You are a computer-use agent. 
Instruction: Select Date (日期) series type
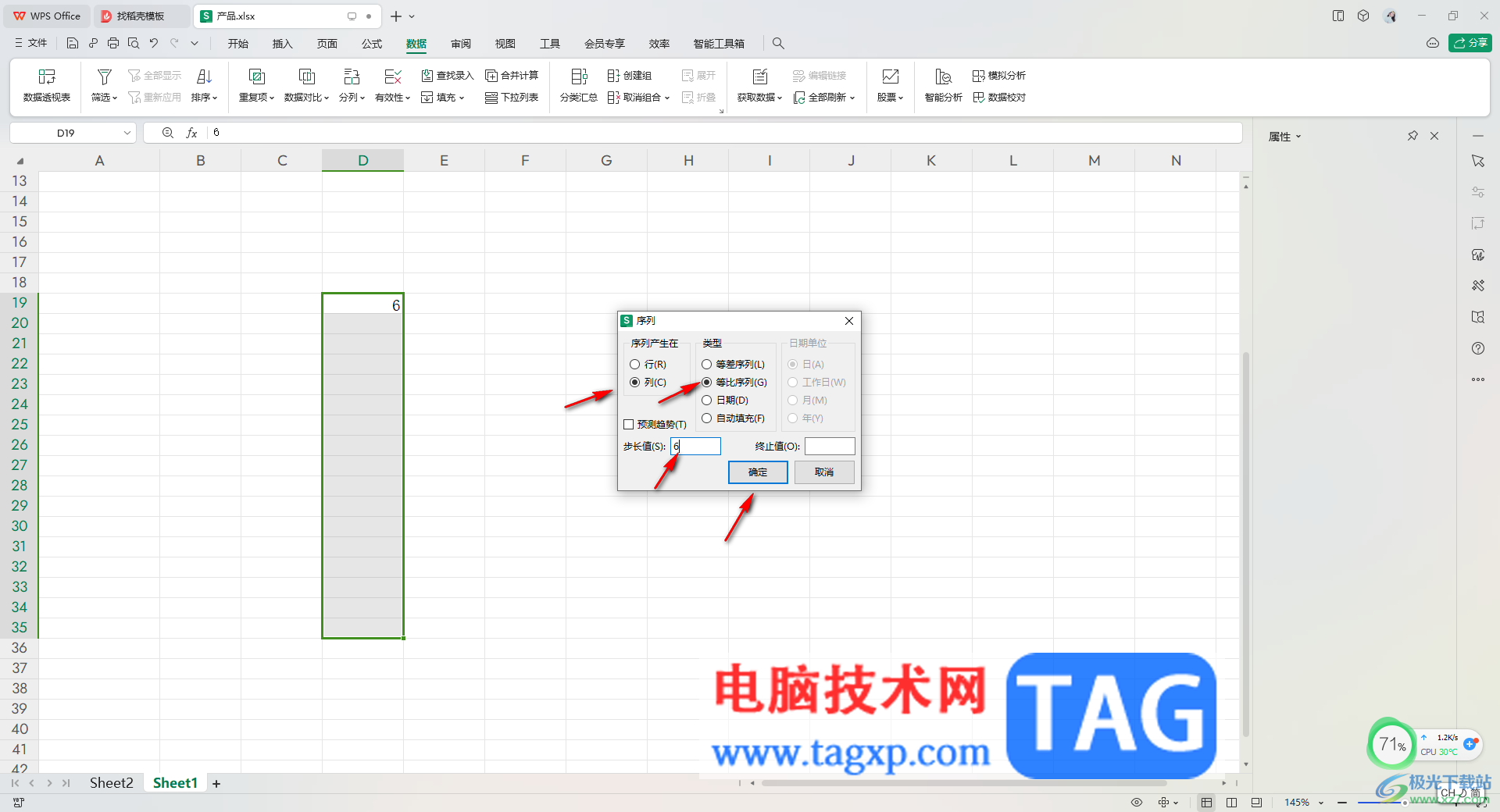coord(707,401)
